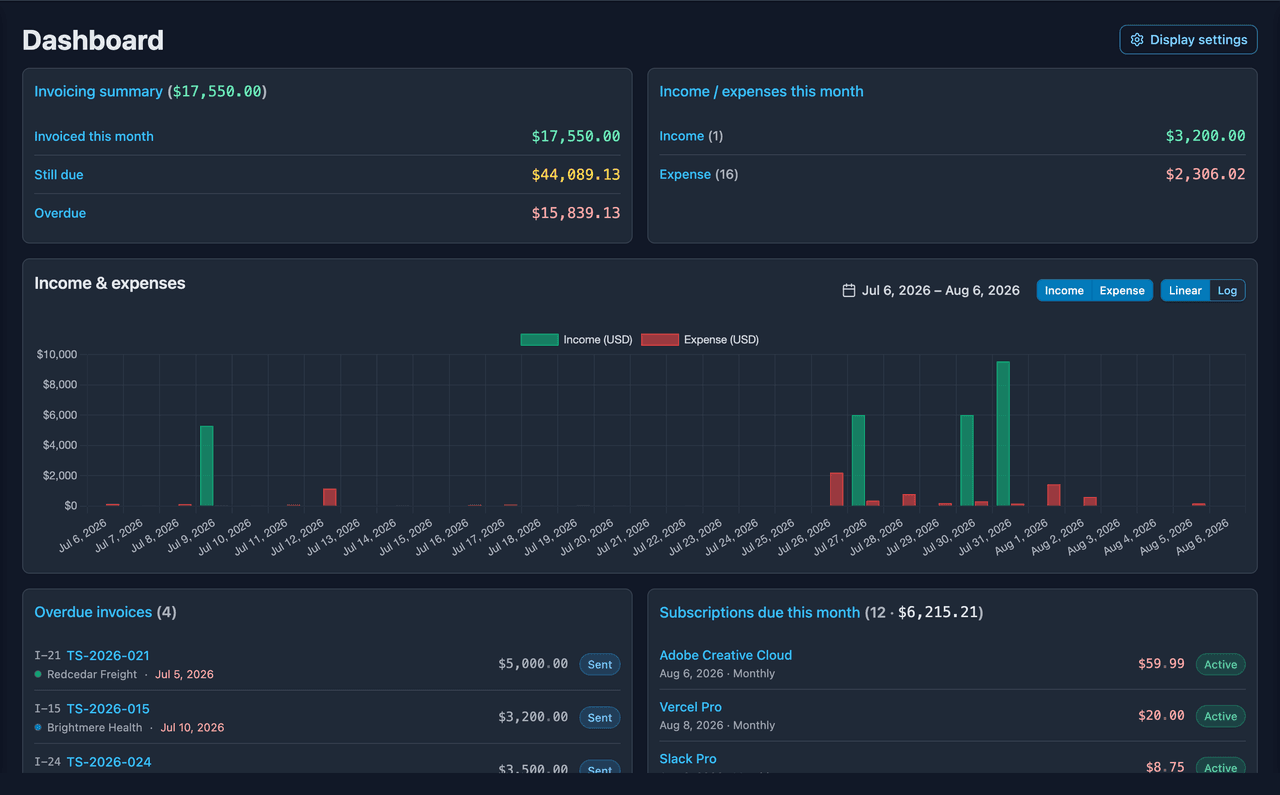Click the blue dot beside Brightmere Health

38,727
